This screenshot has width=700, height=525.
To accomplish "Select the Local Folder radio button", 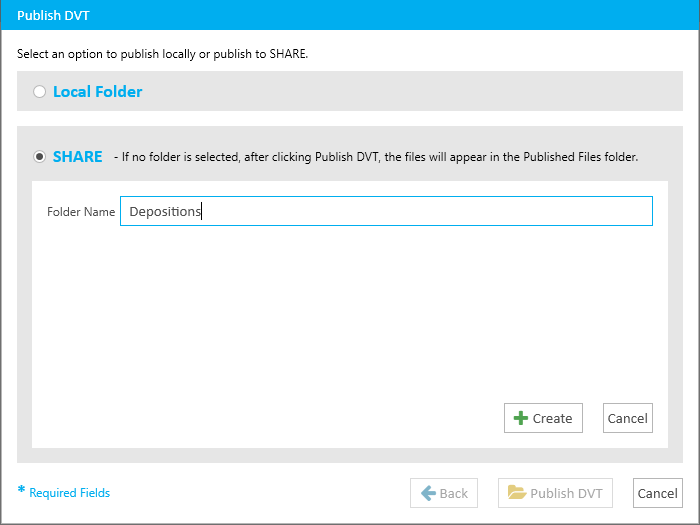I will pyautogui.click(x=39, y=92).
